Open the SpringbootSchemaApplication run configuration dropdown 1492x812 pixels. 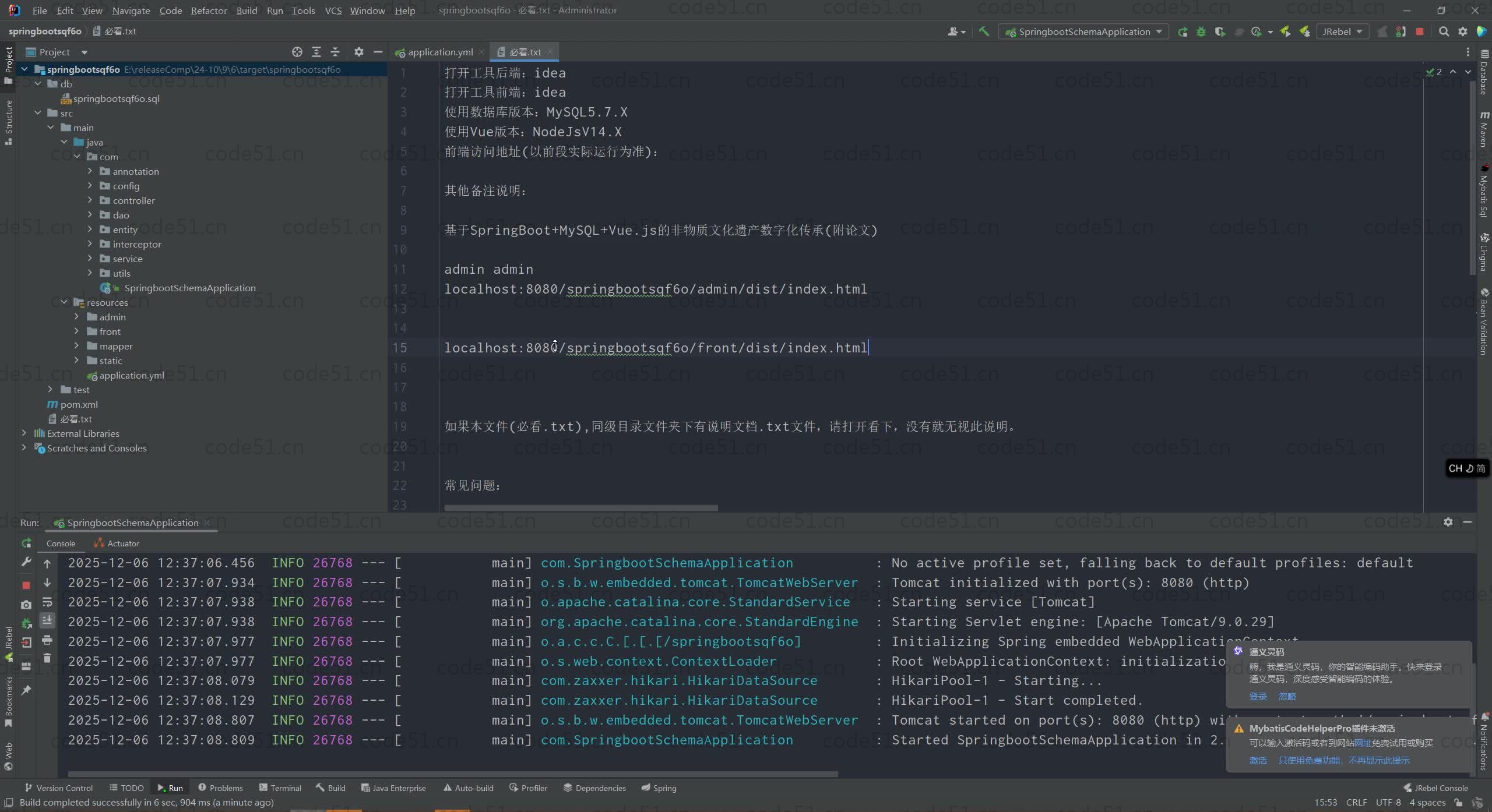(1084, 31)
